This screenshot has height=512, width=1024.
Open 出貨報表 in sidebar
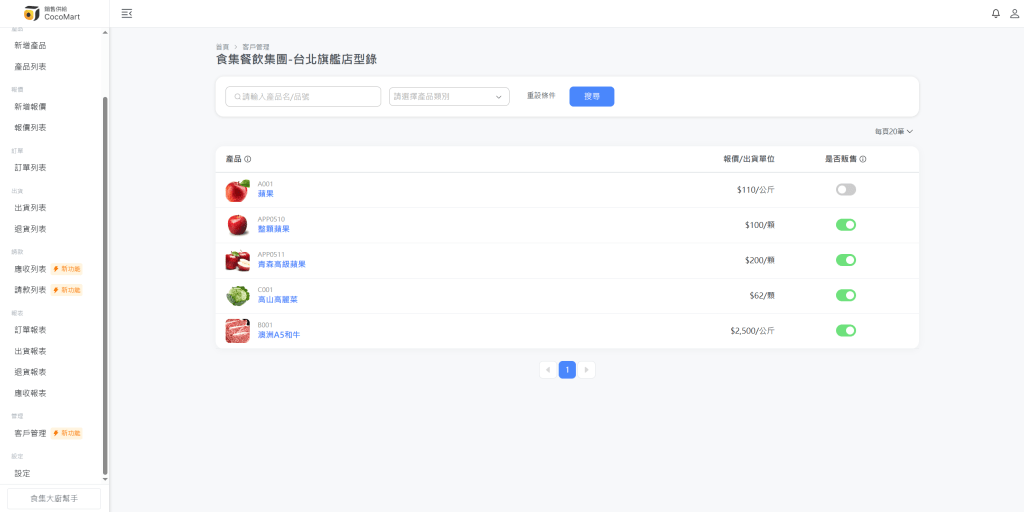click(30, 351)
